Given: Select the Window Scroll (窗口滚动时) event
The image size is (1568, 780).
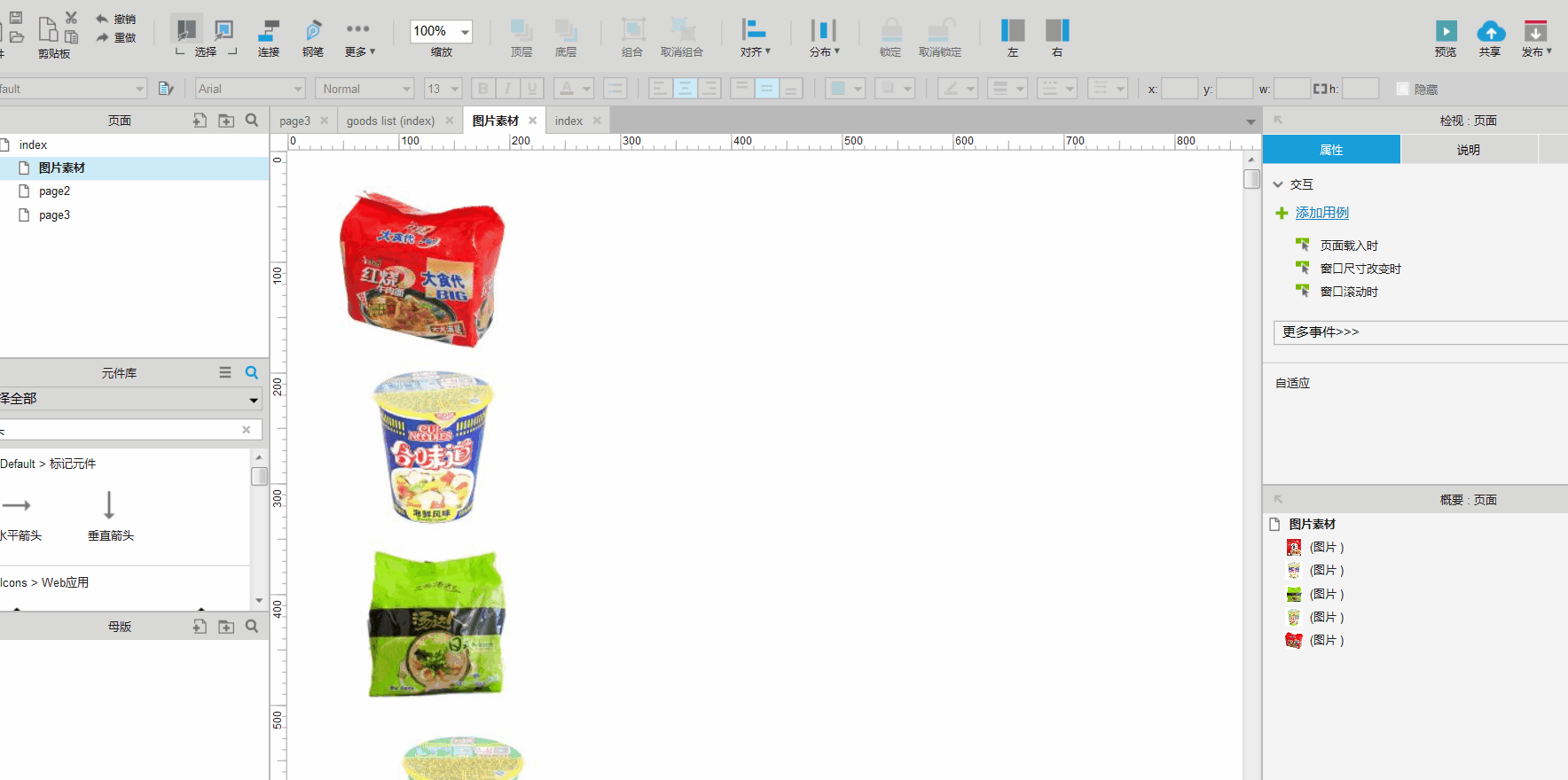Looking at the screenshot, I should (x=1349, y=292).
